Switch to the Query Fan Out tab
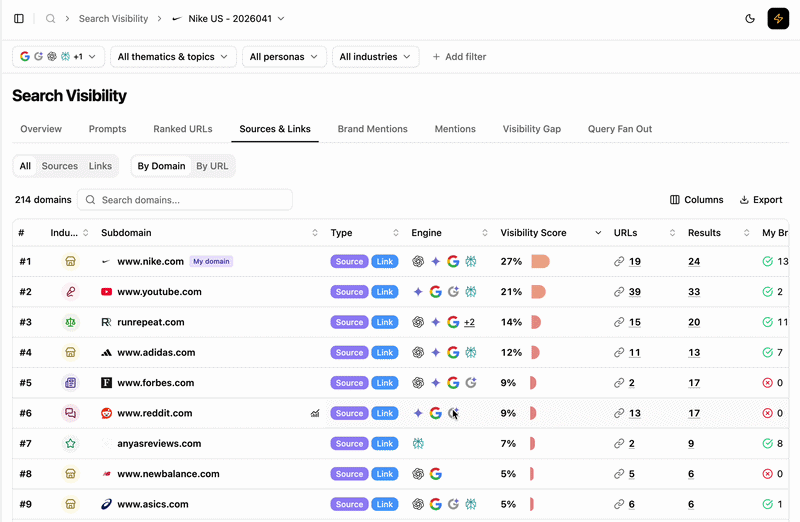This screenshot has width=800, height=522. [620, 129]
